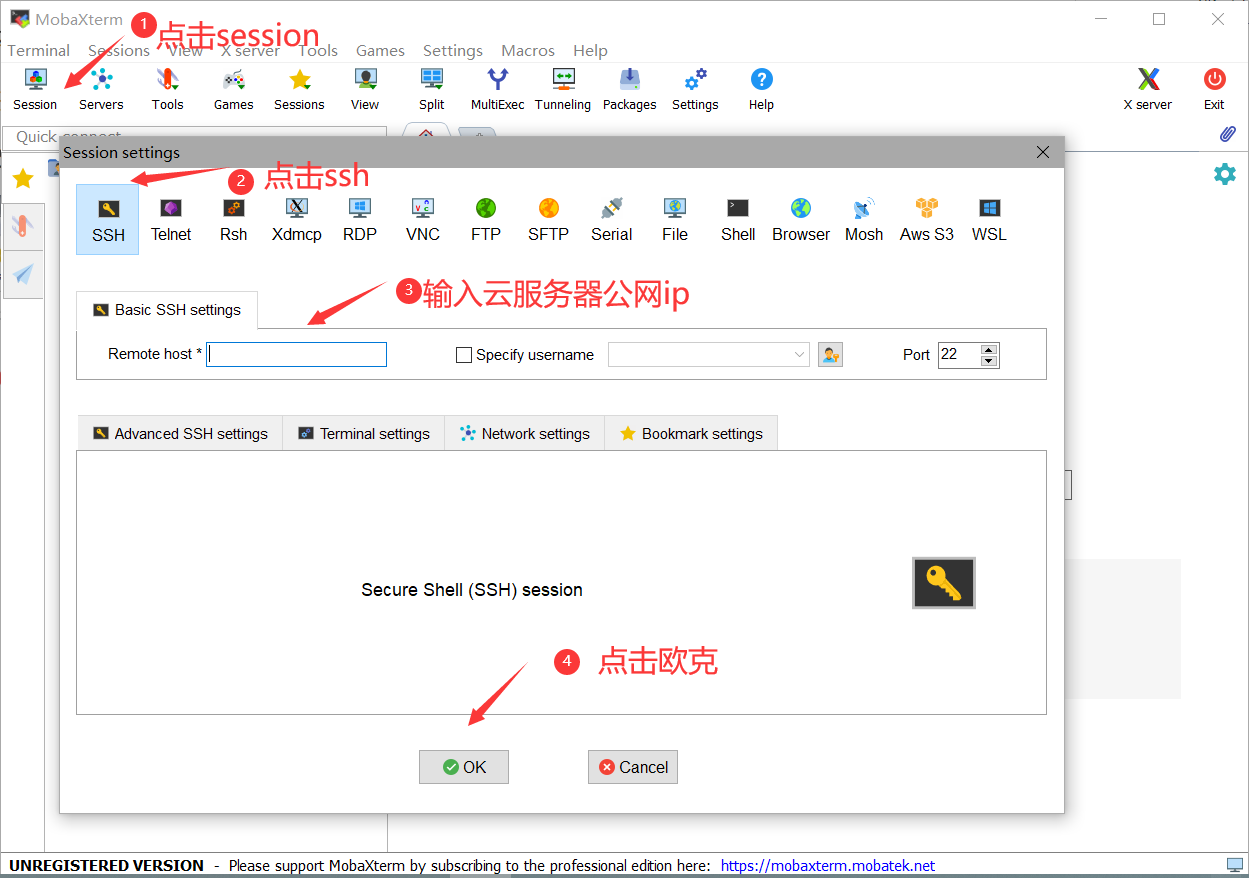Open the View toolbar icon
The width and height of the screenshot is (1249, 878).
[365, 89]
